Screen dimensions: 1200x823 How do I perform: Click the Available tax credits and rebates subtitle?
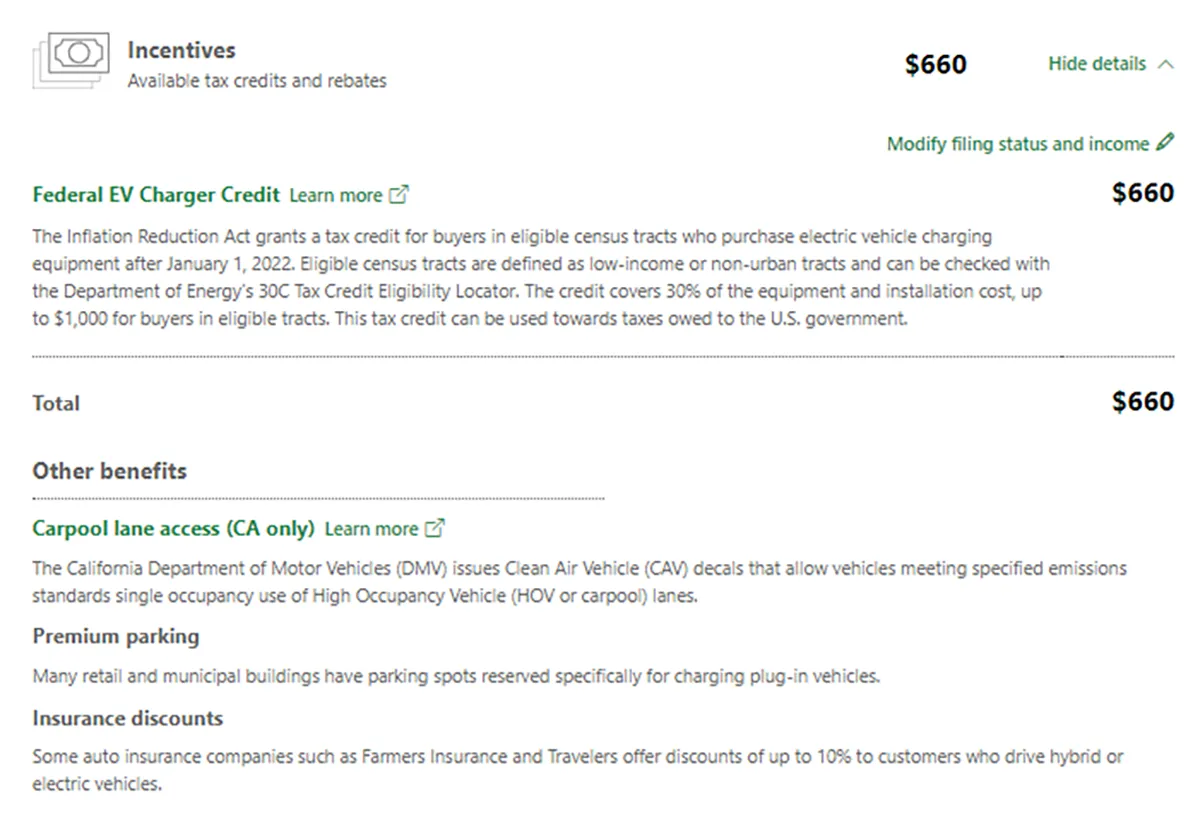(257, 81)
